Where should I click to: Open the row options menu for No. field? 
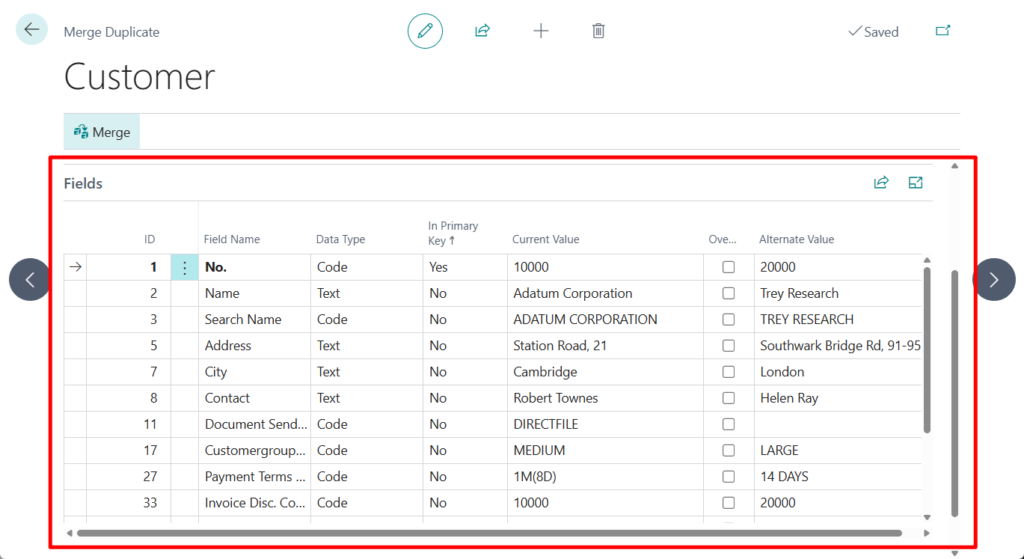click(x=184, y=267)
